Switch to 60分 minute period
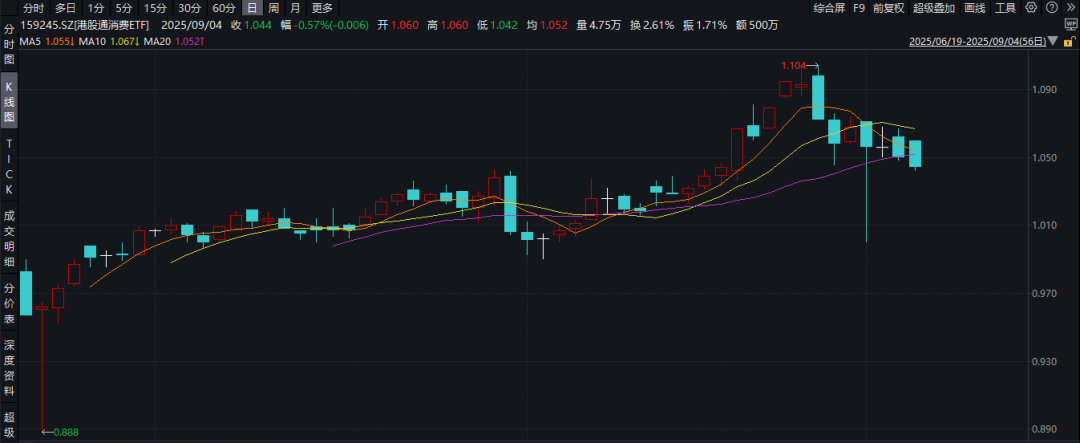This screenshot has width=1080, height=443. pyautogui.click(x=224, y=8)
